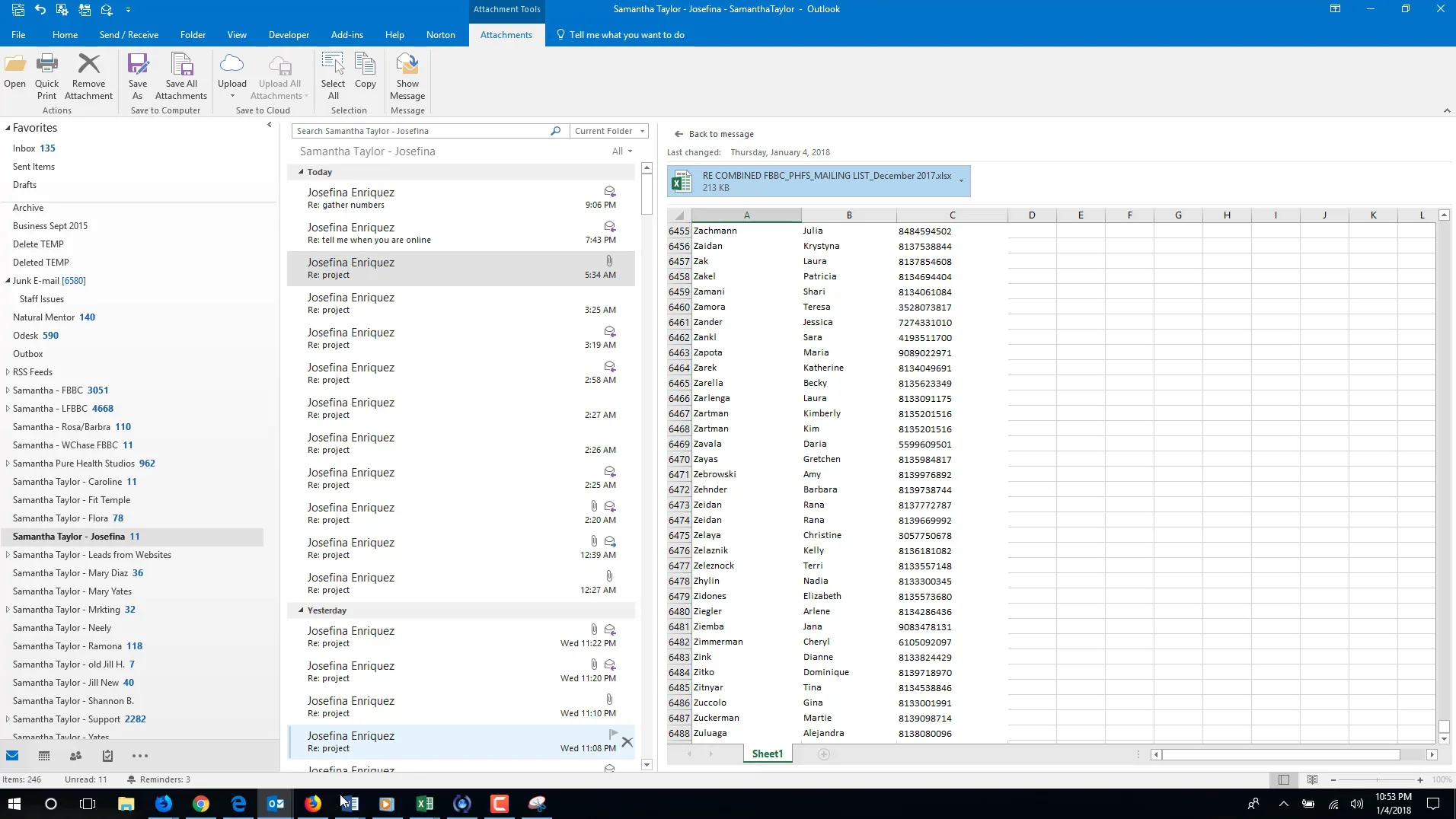Select the Remove Attachment tool
The image size is (1456, 819).
coord(88,75)
